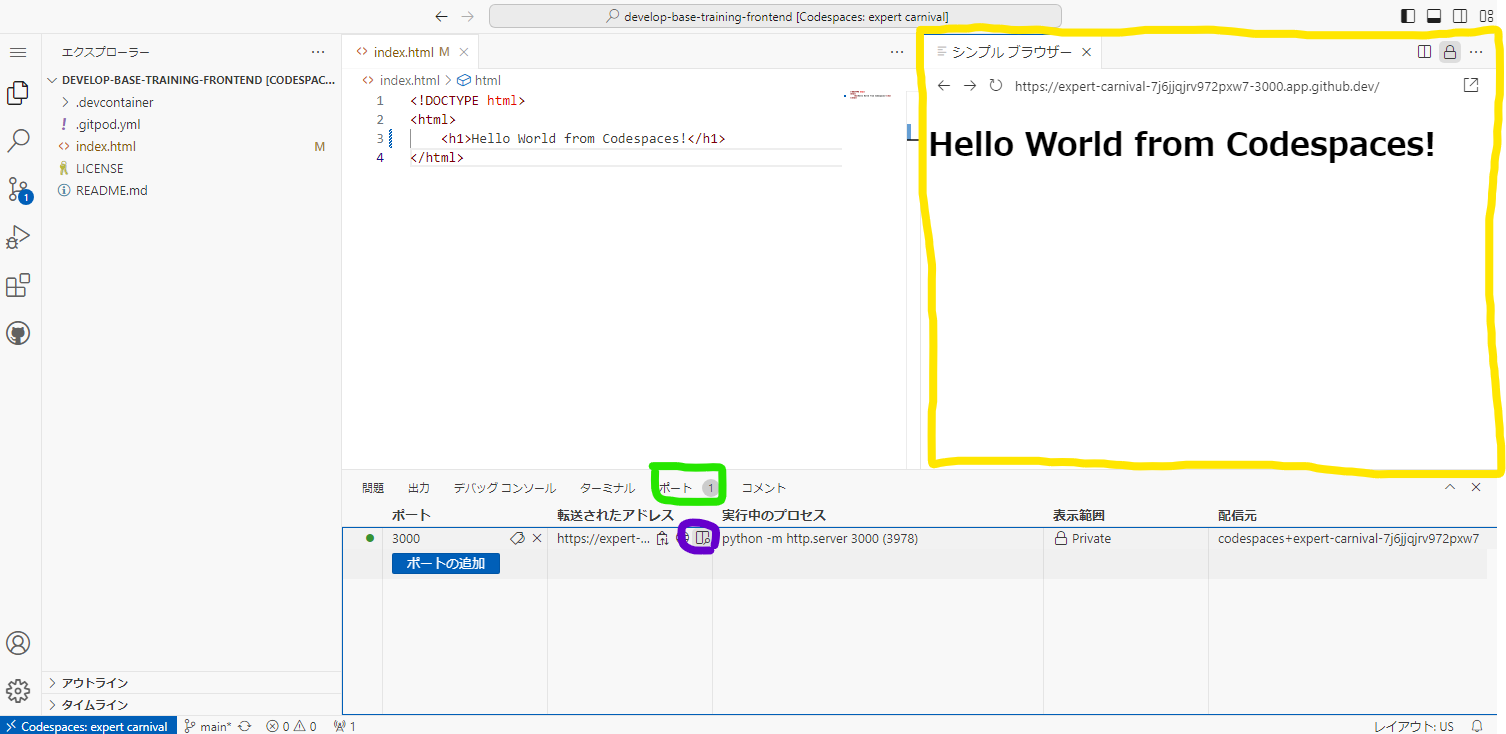Open the Extensions view
The height and width of the screenshot is (734, 1506).
point(18,285)
